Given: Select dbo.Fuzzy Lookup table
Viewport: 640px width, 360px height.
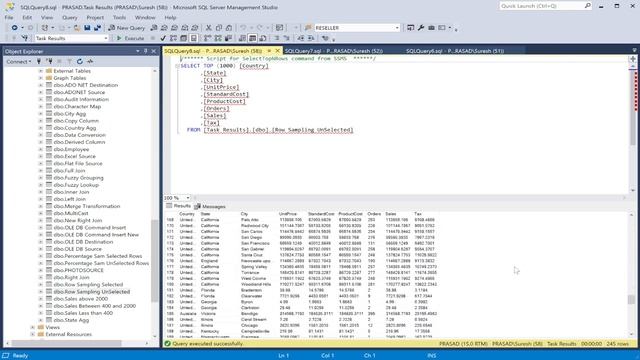Looking at the screenshot, I should click(x=76, y=185).
